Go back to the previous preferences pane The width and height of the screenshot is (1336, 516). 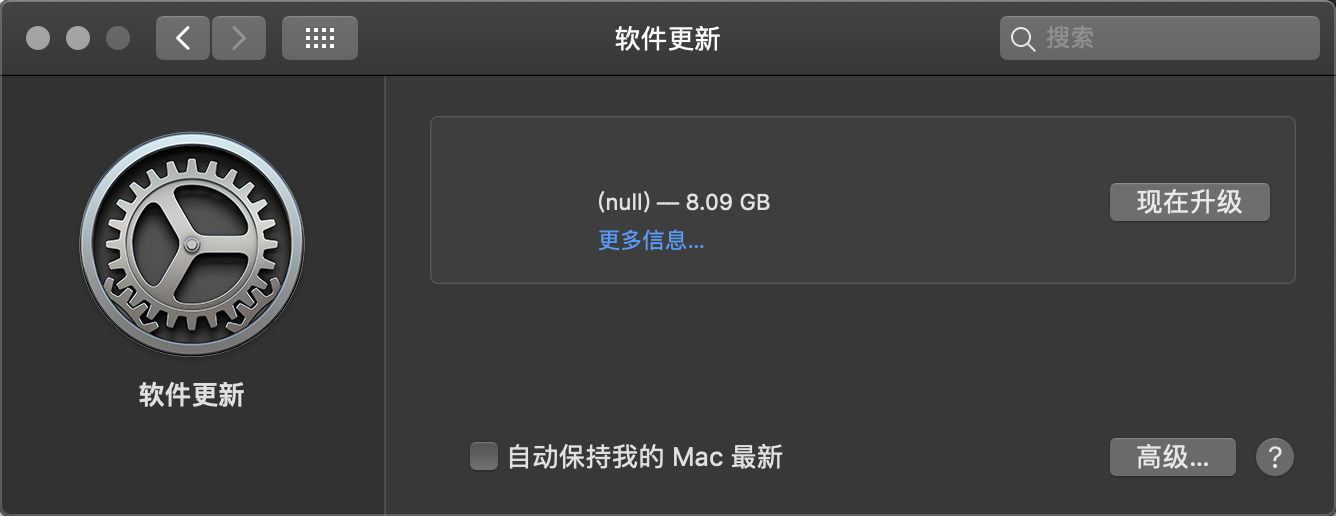(183, 39)
